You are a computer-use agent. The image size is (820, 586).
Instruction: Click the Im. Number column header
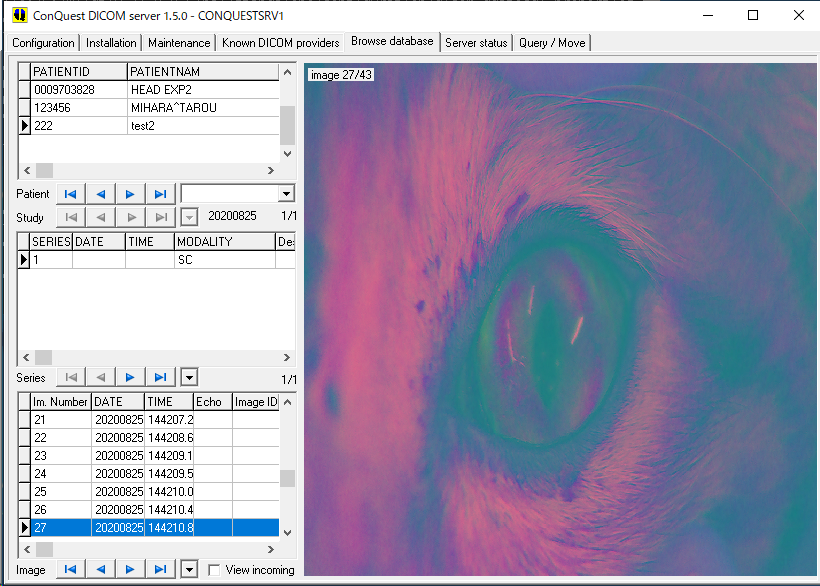tap(61, 401)
